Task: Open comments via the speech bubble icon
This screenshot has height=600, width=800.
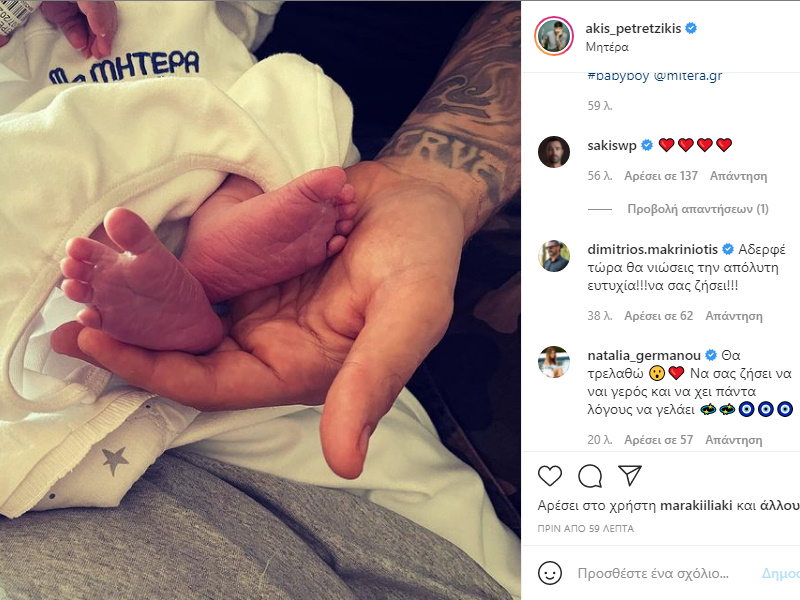Action: point(590,476)
